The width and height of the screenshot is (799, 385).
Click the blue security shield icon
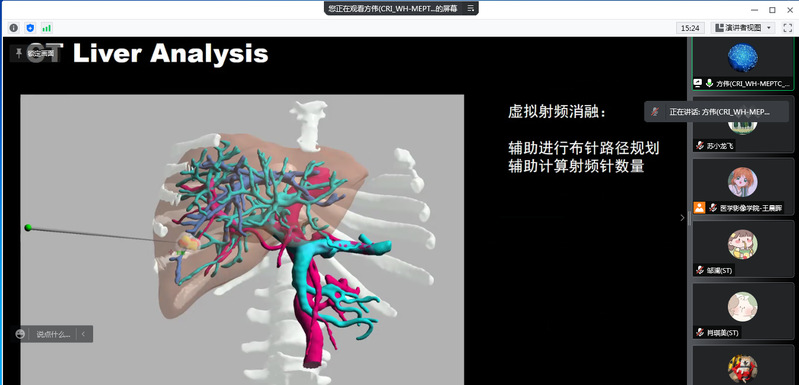tap(30, 28)
